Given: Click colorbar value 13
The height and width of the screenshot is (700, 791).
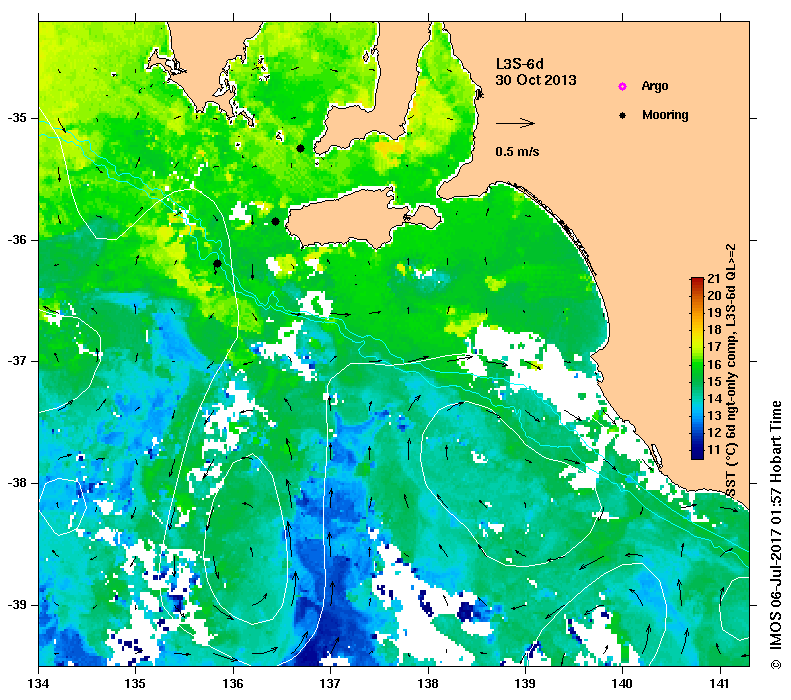Looking at the screenshot, I should tap(714, 416).
